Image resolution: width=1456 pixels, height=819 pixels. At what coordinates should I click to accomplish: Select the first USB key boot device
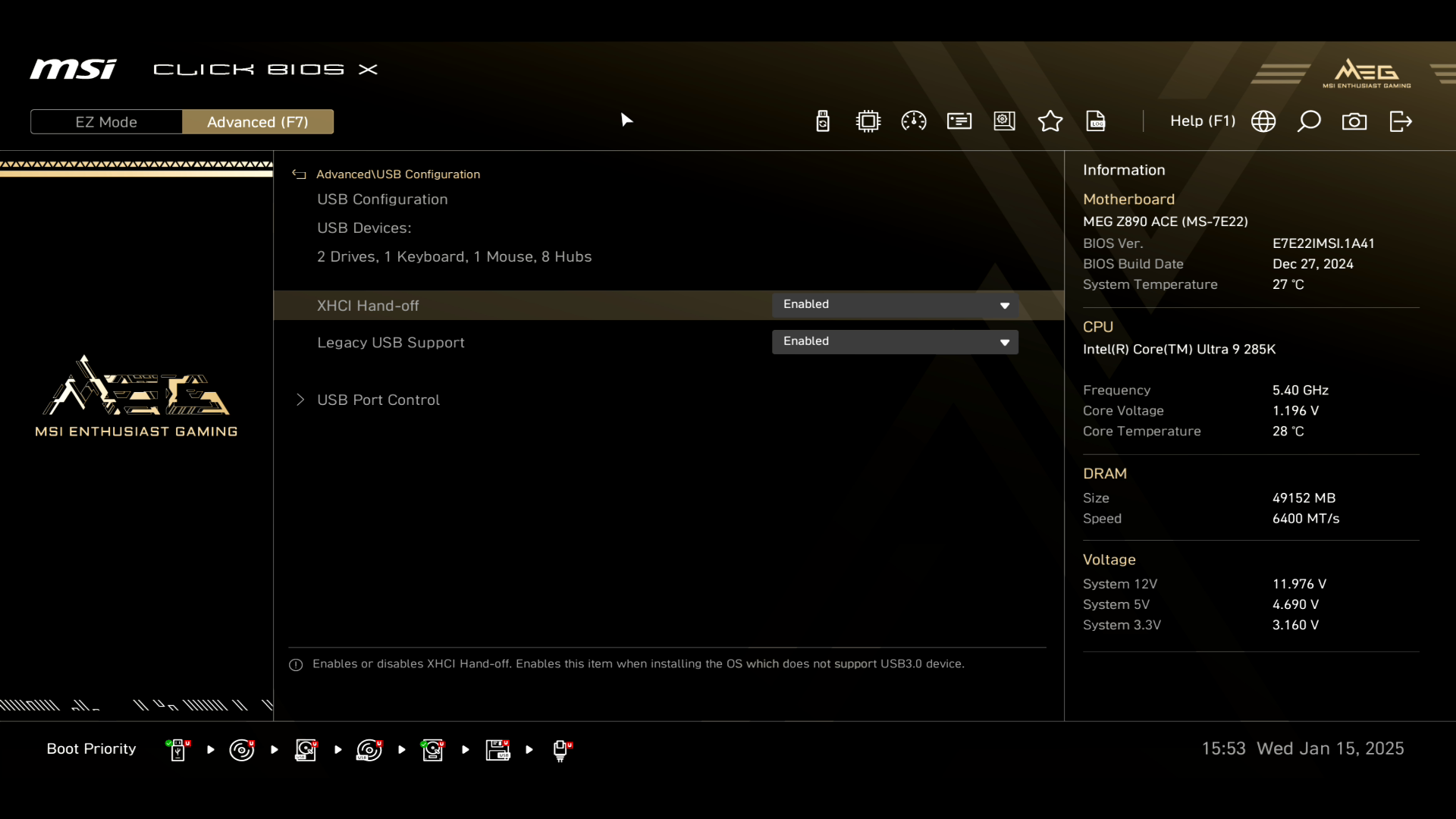point(177,750)
